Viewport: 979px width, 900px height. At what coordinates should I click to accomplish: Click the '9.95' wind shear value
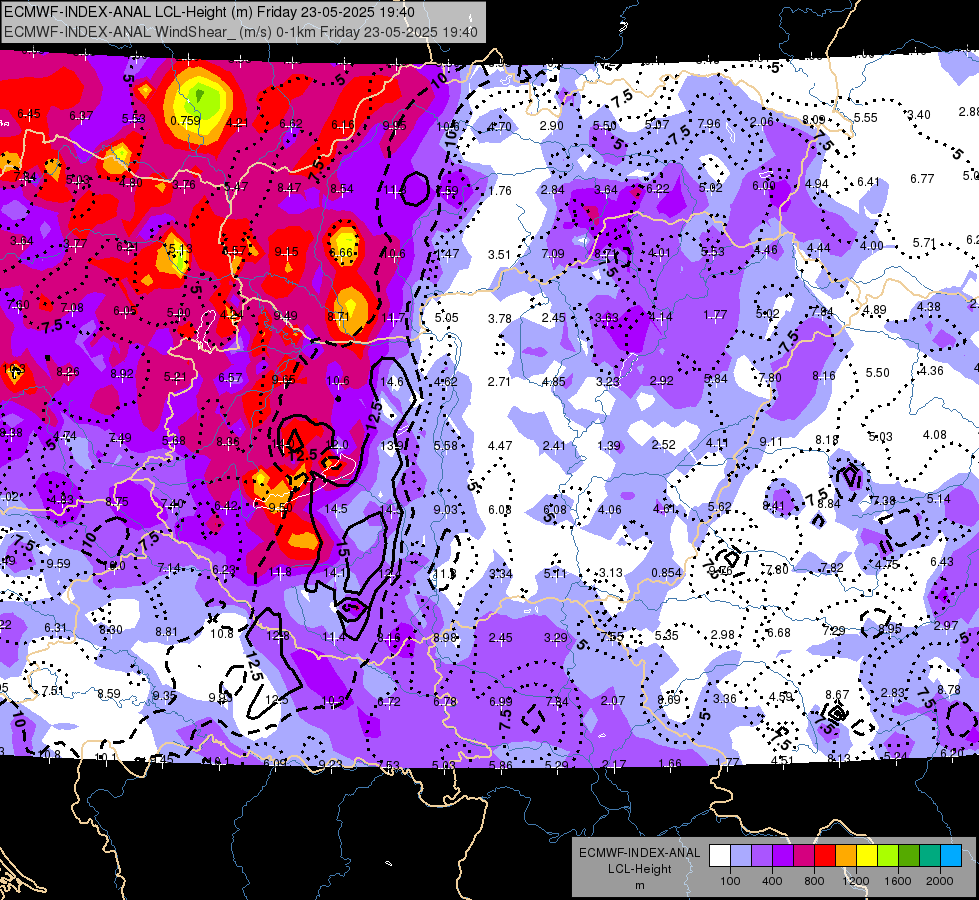point(395,126)
